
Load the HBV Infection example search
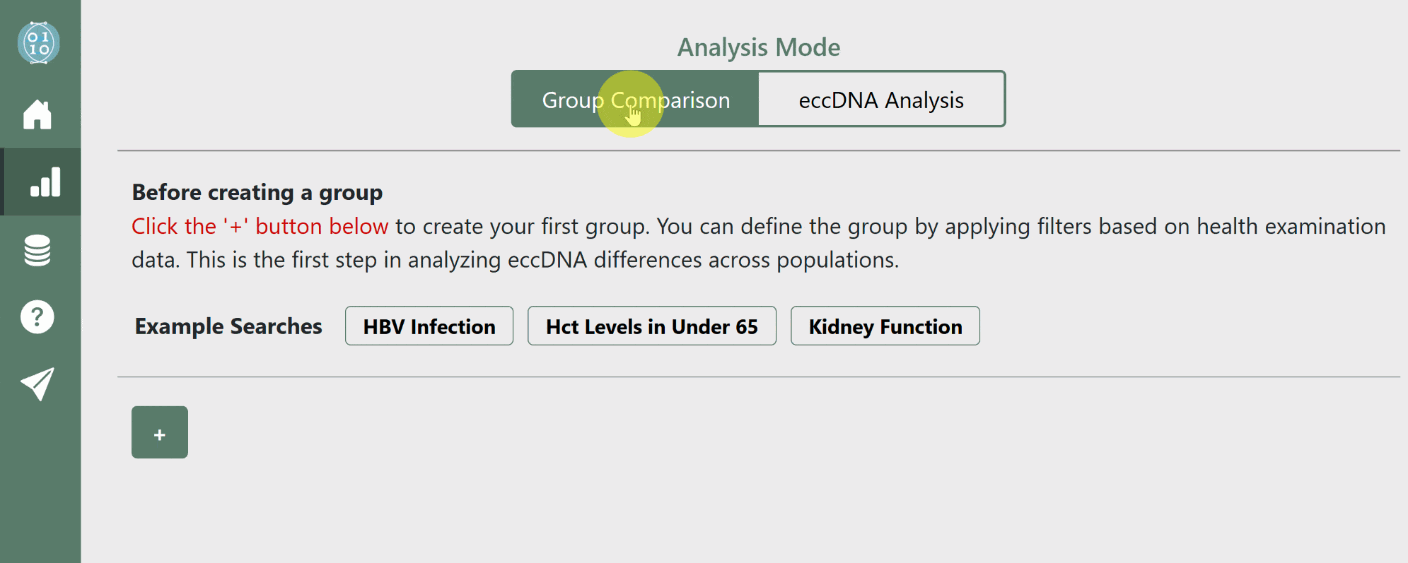(x=429, y=327)
